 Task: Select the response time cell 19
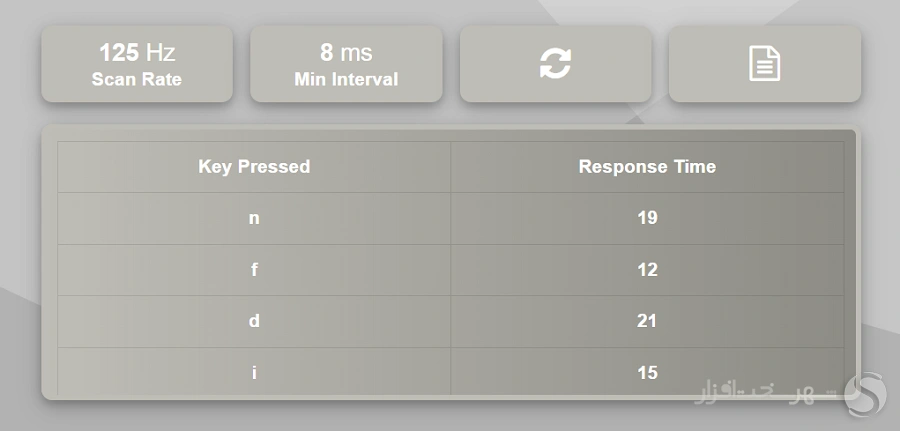tap(647, 218)
